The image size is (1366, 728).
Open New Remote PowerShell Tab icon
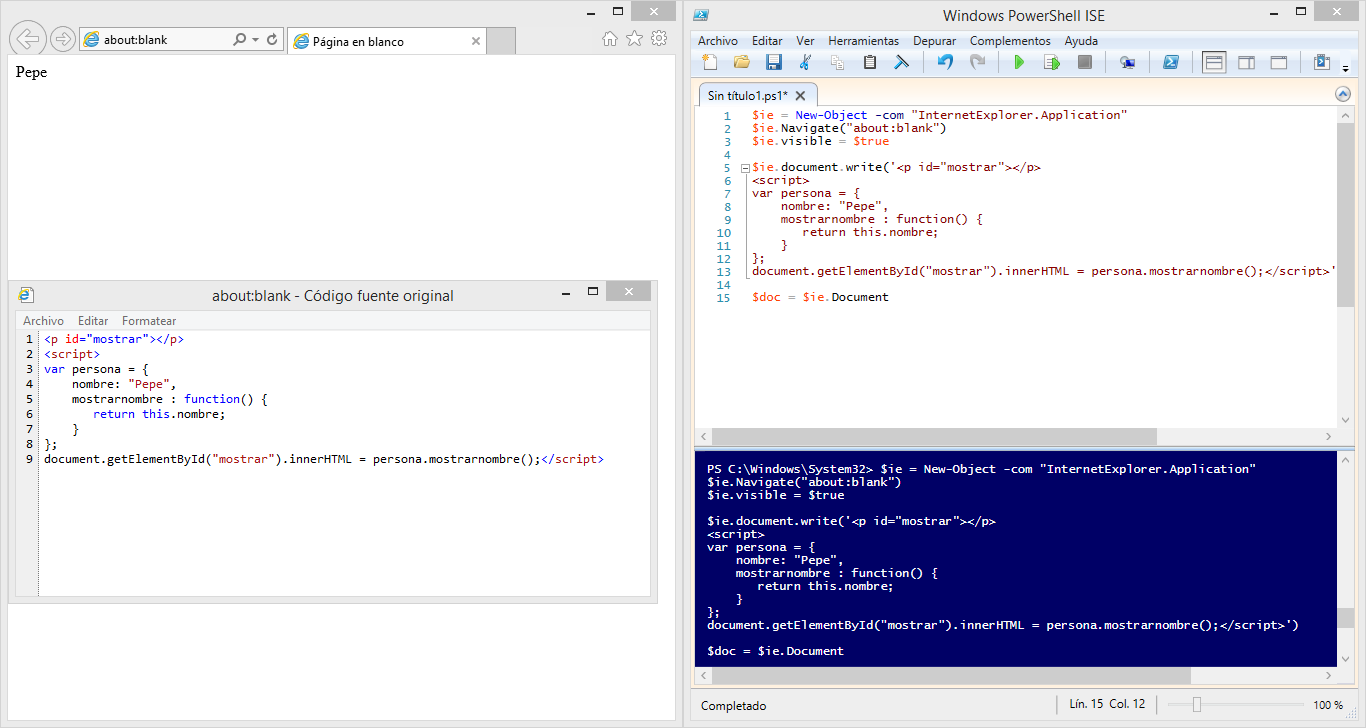[1128, 63]
